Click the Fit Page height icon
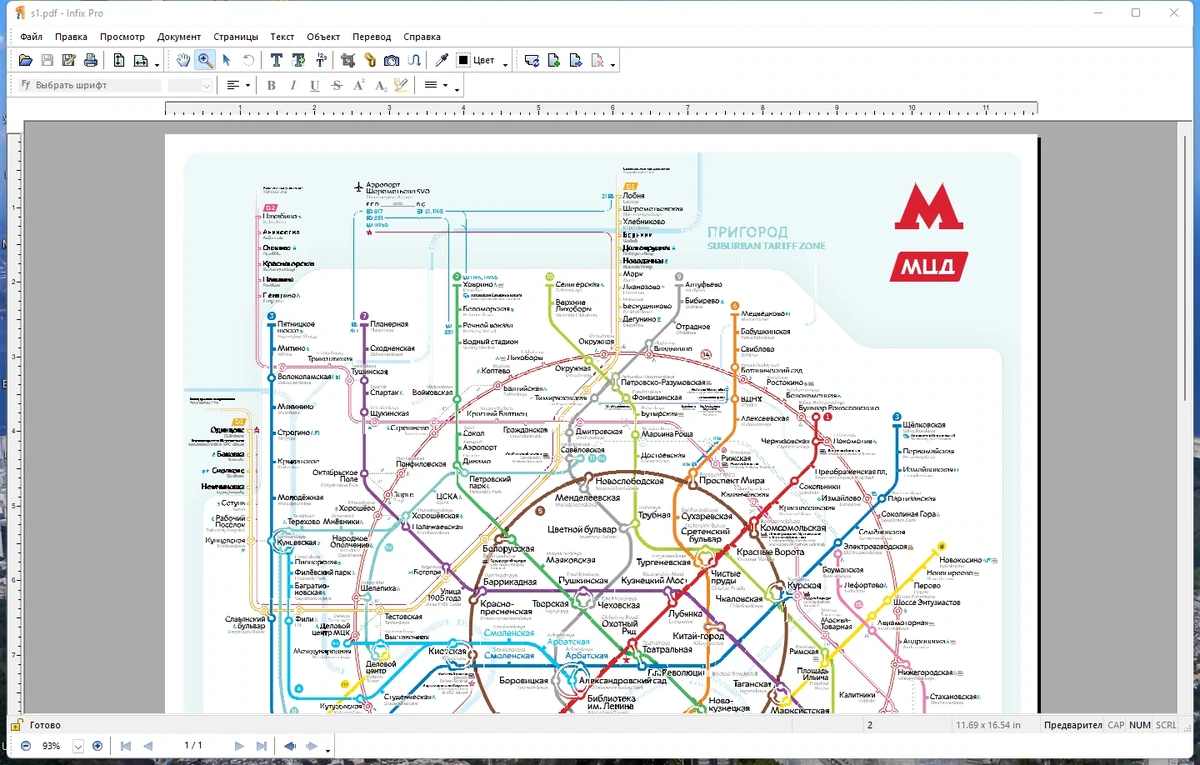The height and width of the screenshot is (765, 1200). tap(119, 61)
